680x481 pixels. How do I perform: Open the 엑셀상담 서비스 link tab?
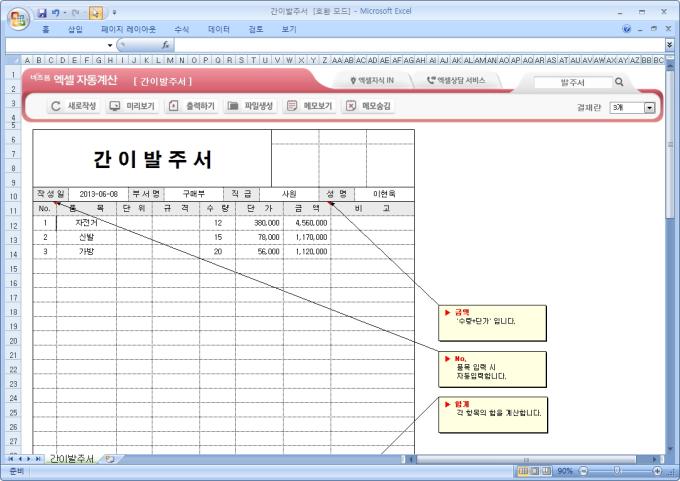[456, 81]
